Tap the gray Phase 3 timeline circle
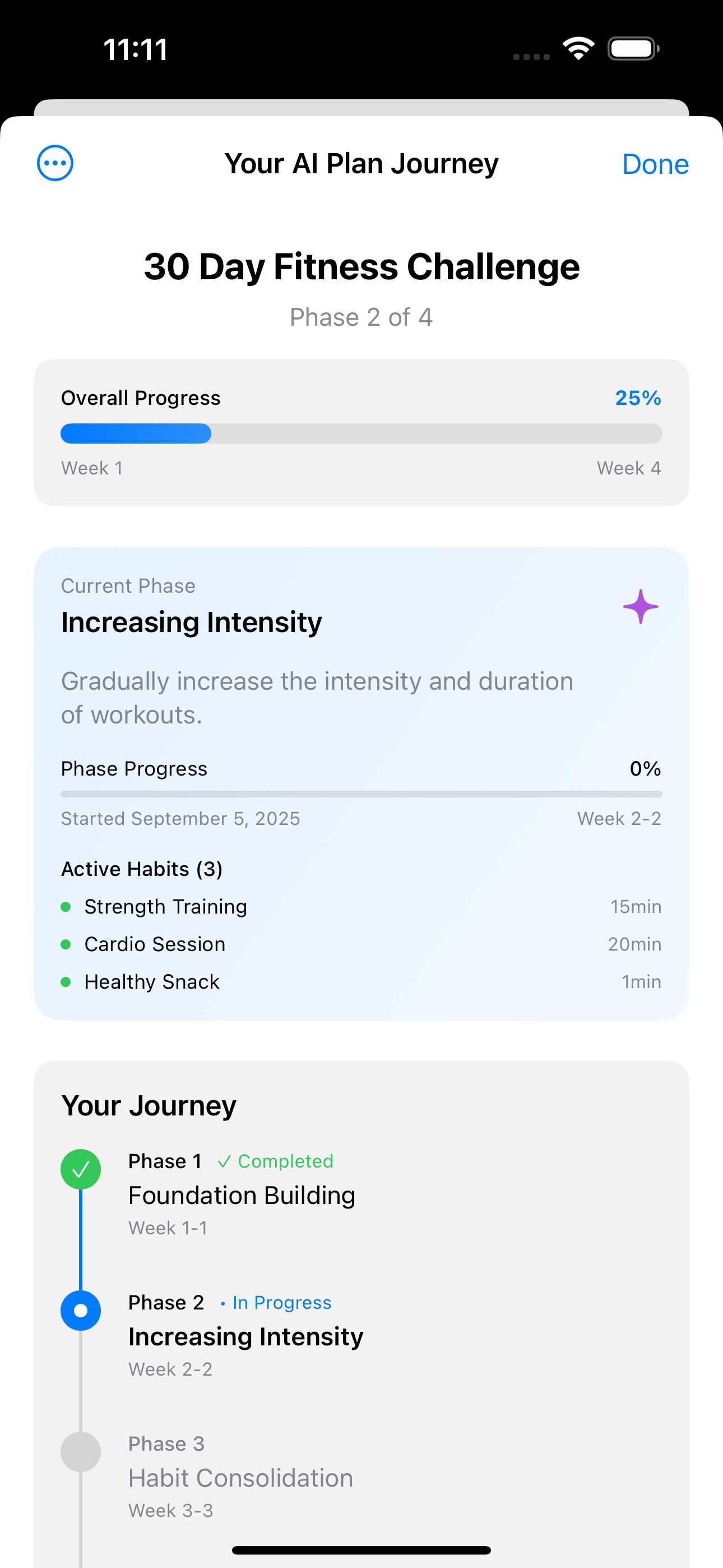 (81, 1452)
